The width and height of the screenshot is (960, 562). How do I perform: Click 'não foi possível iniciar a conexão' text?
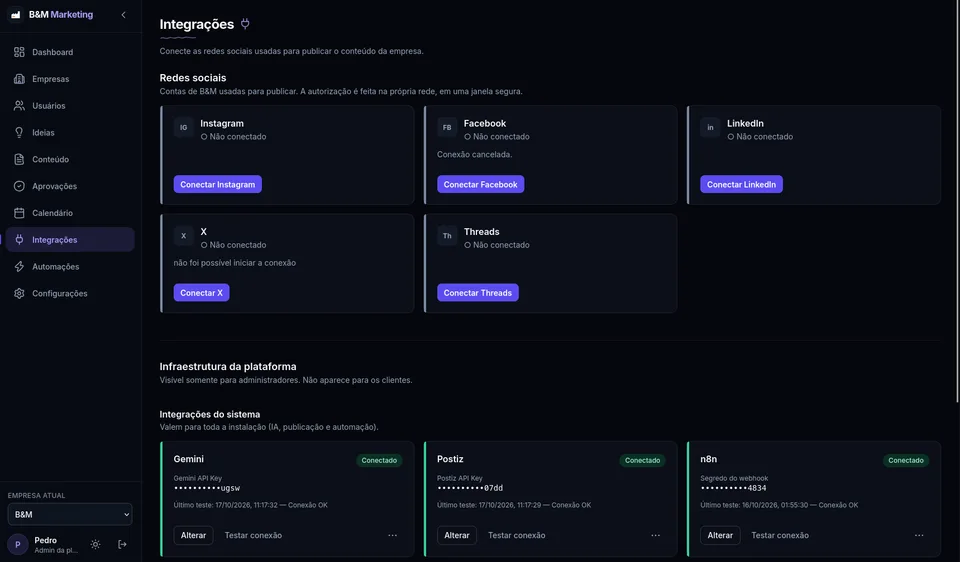(234, 263)
